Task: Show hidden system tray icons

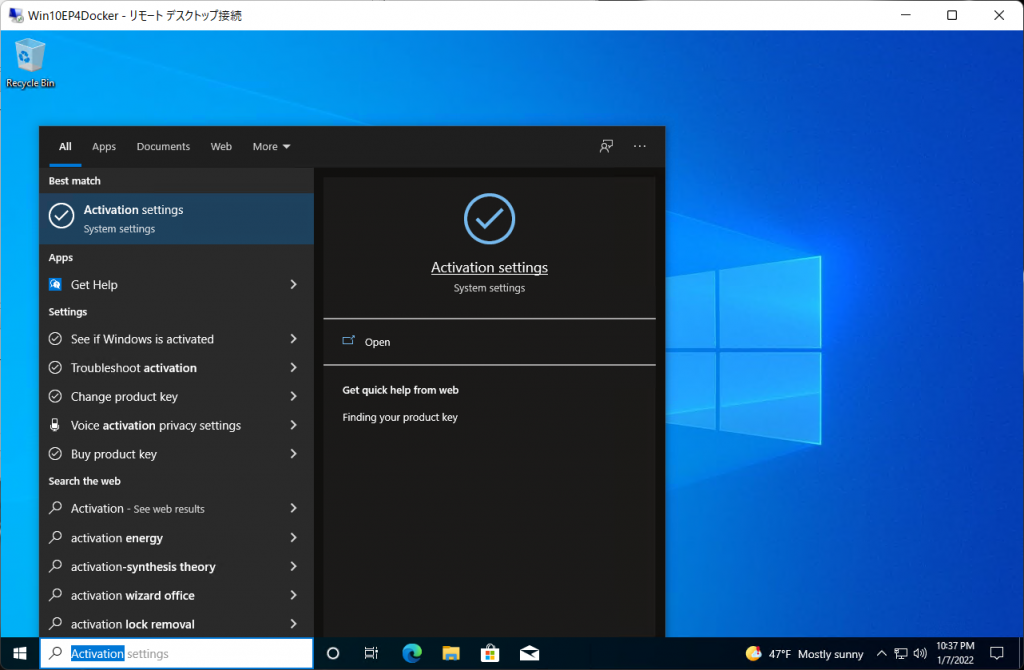Action: tap(881, 653)
